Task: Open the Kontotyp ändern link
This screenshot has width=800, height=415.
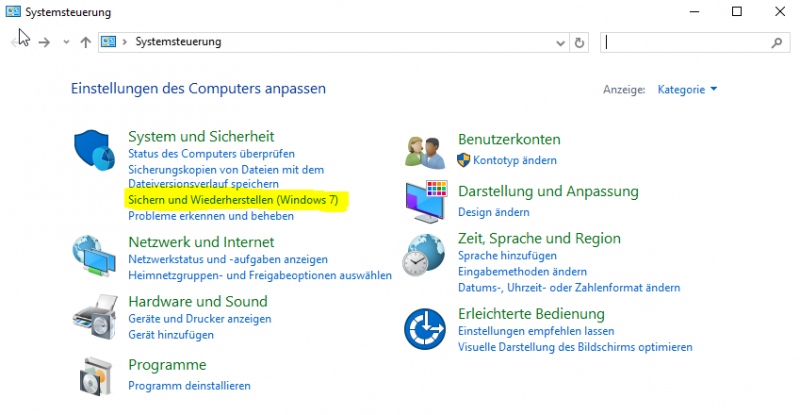Action: click(x=514, y=160)
